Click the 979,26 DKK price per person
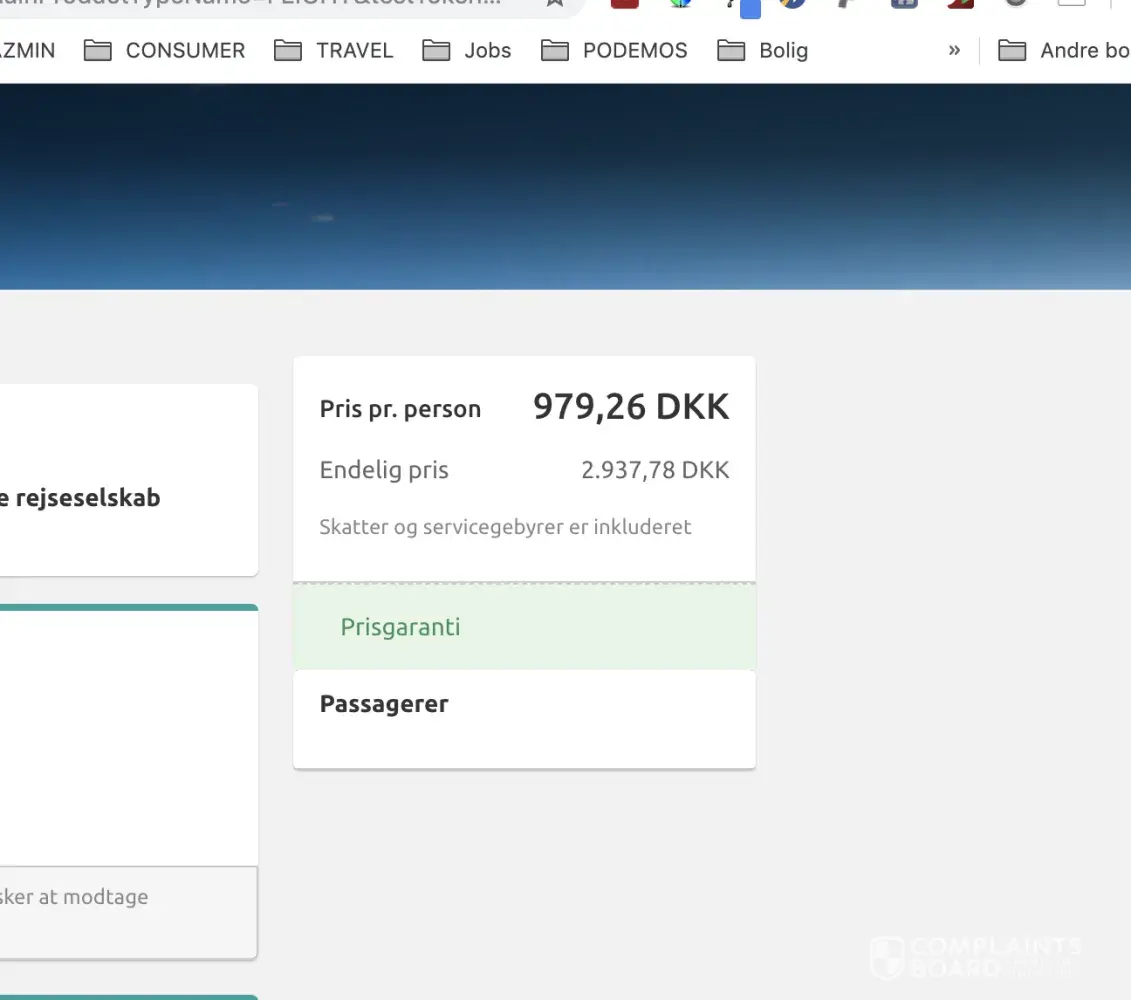 631,407
